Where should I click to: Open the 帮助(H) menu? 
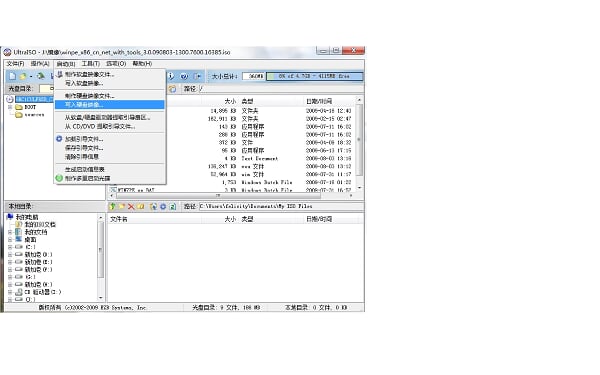point(142,64)
